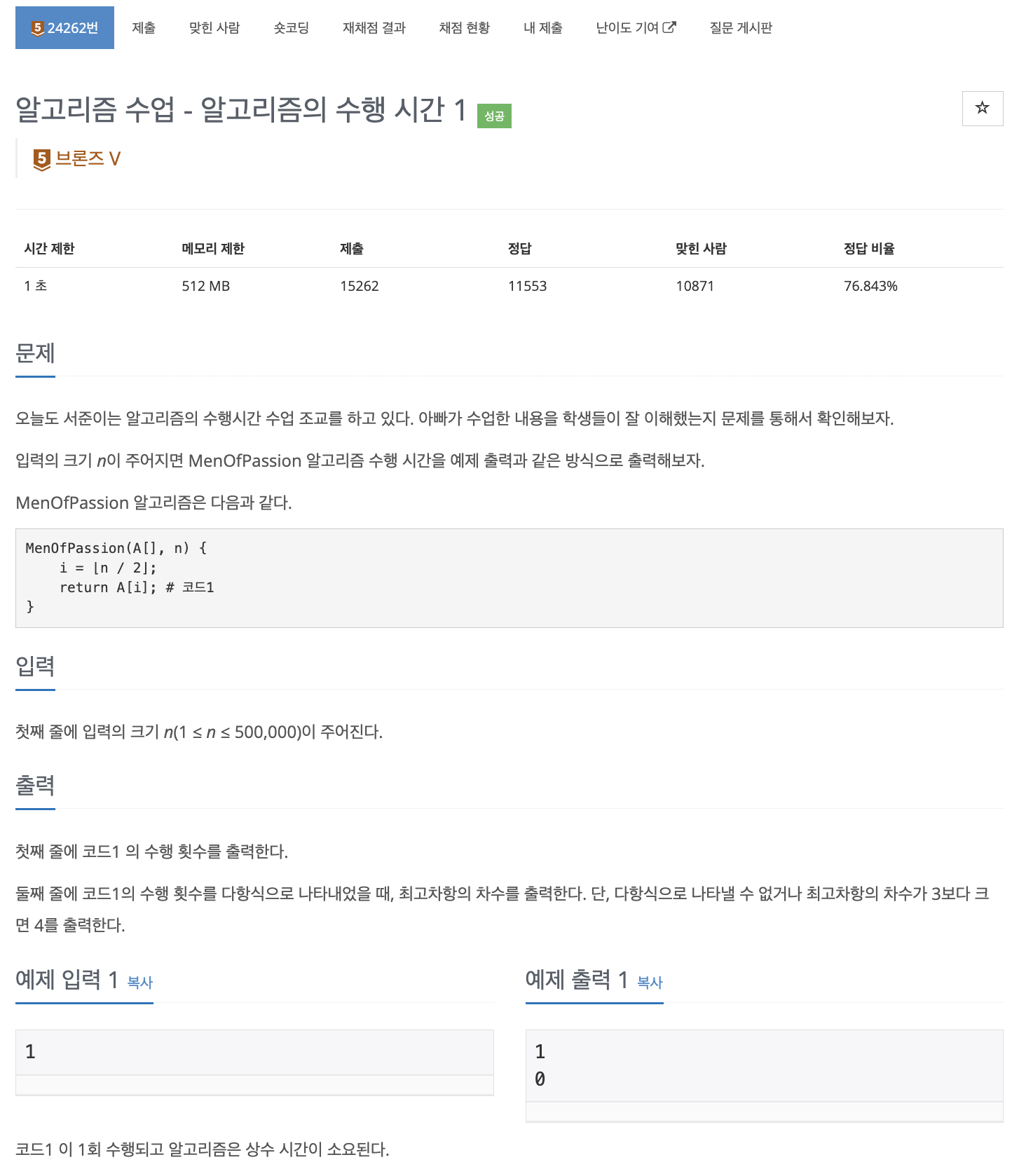1019x1176 pixels.
Task: Open the 질문 게시판 board
Action: pos(741,28)
